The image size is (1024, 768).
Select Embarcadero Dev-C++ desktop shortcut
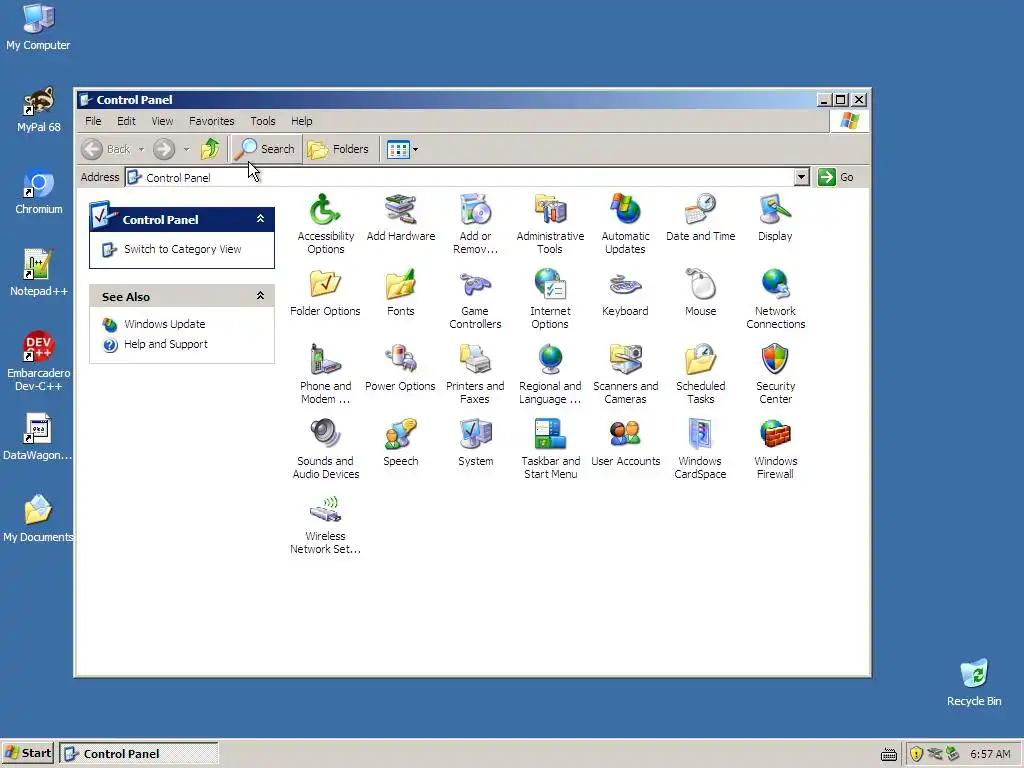[x=39, y=361]
